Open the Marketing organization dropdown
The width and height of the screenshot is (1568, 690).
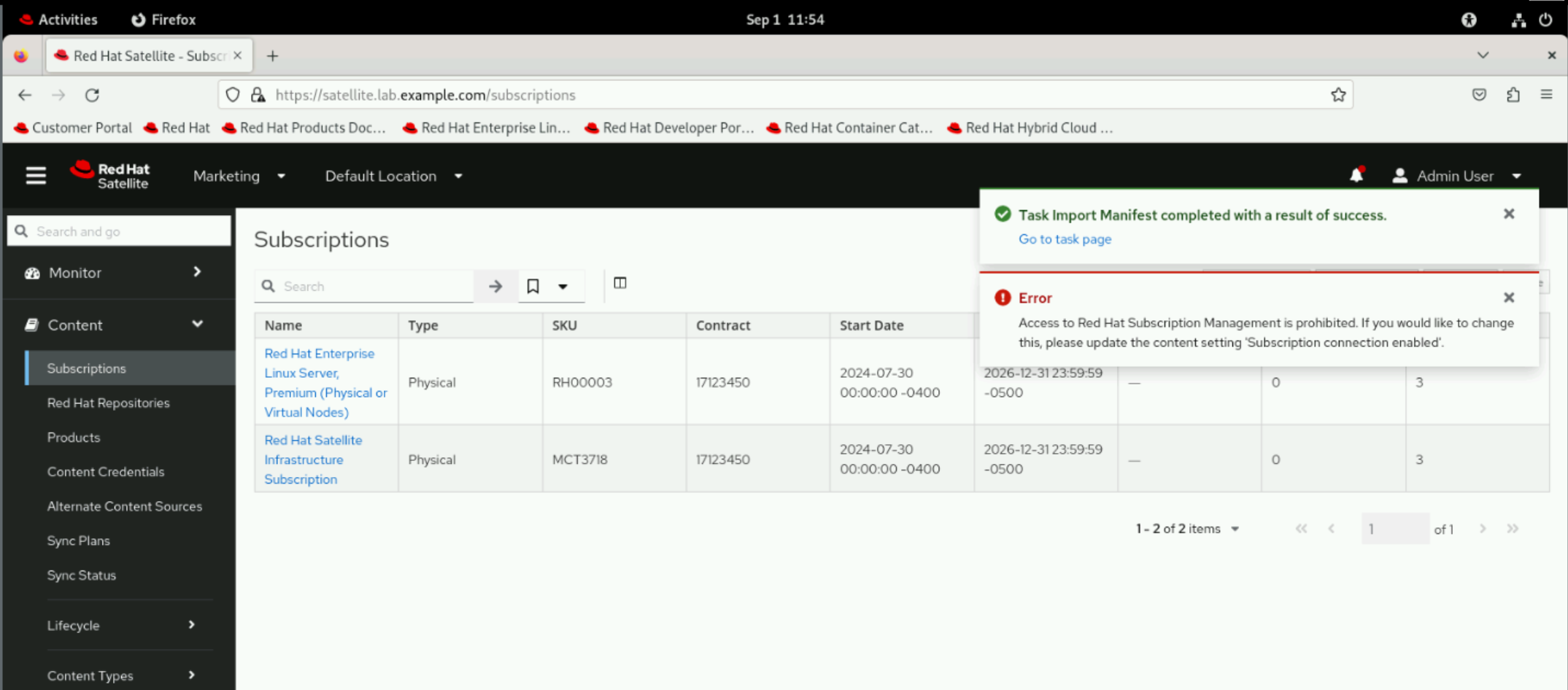(239, 176)
